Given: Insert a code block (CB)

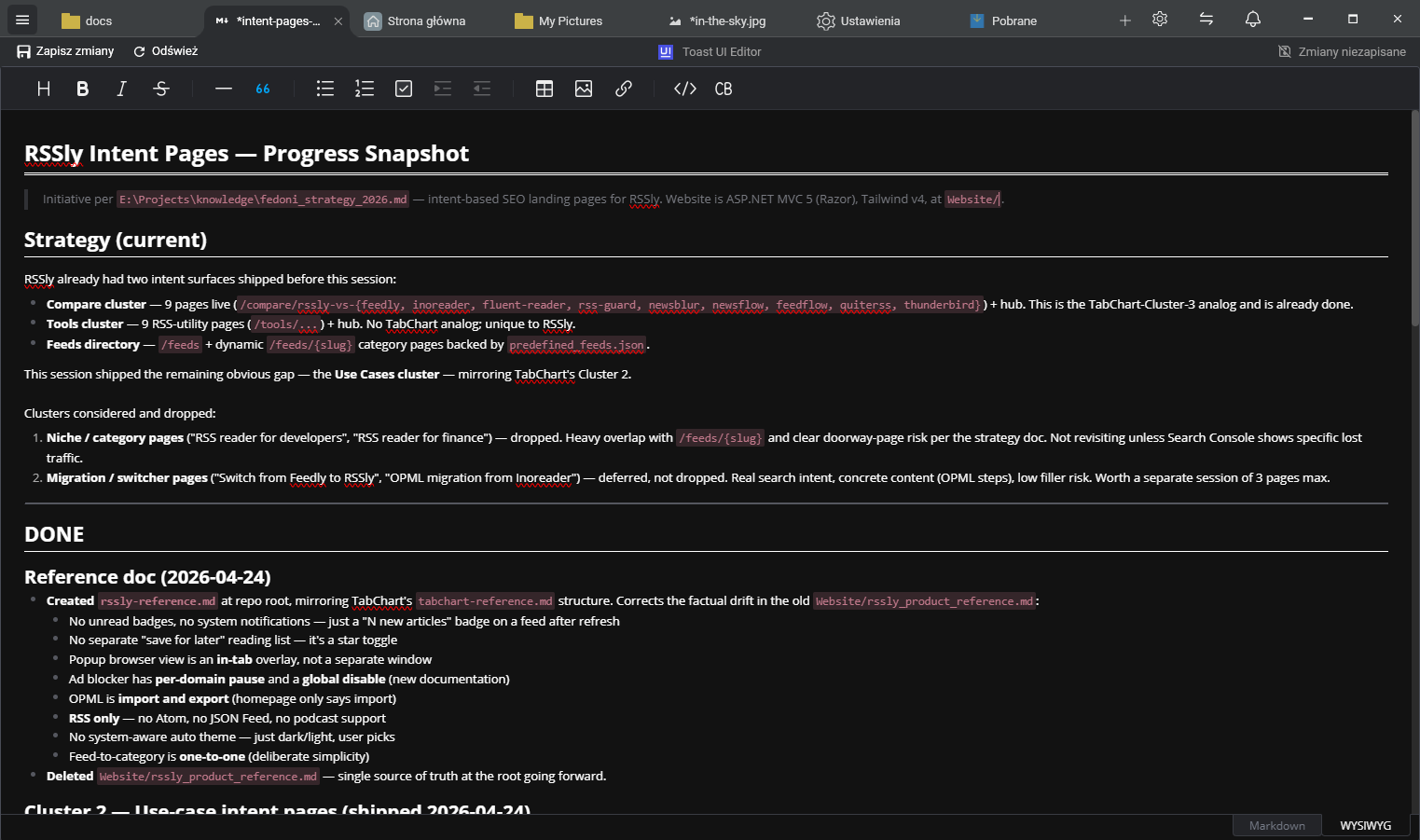Looking at the screenshot, I should (x=724, y=89).
